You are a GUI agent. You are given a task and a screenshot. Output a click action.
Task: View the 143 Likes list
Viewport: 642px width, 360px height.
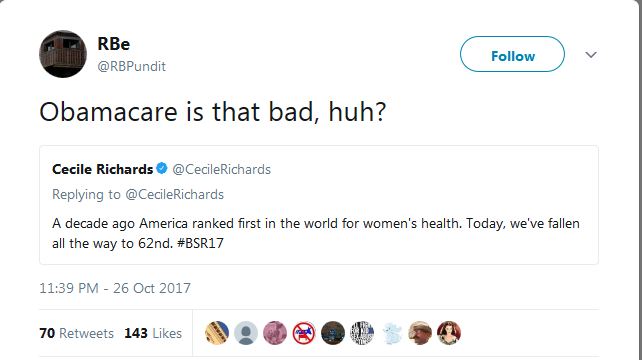point(153,333)
